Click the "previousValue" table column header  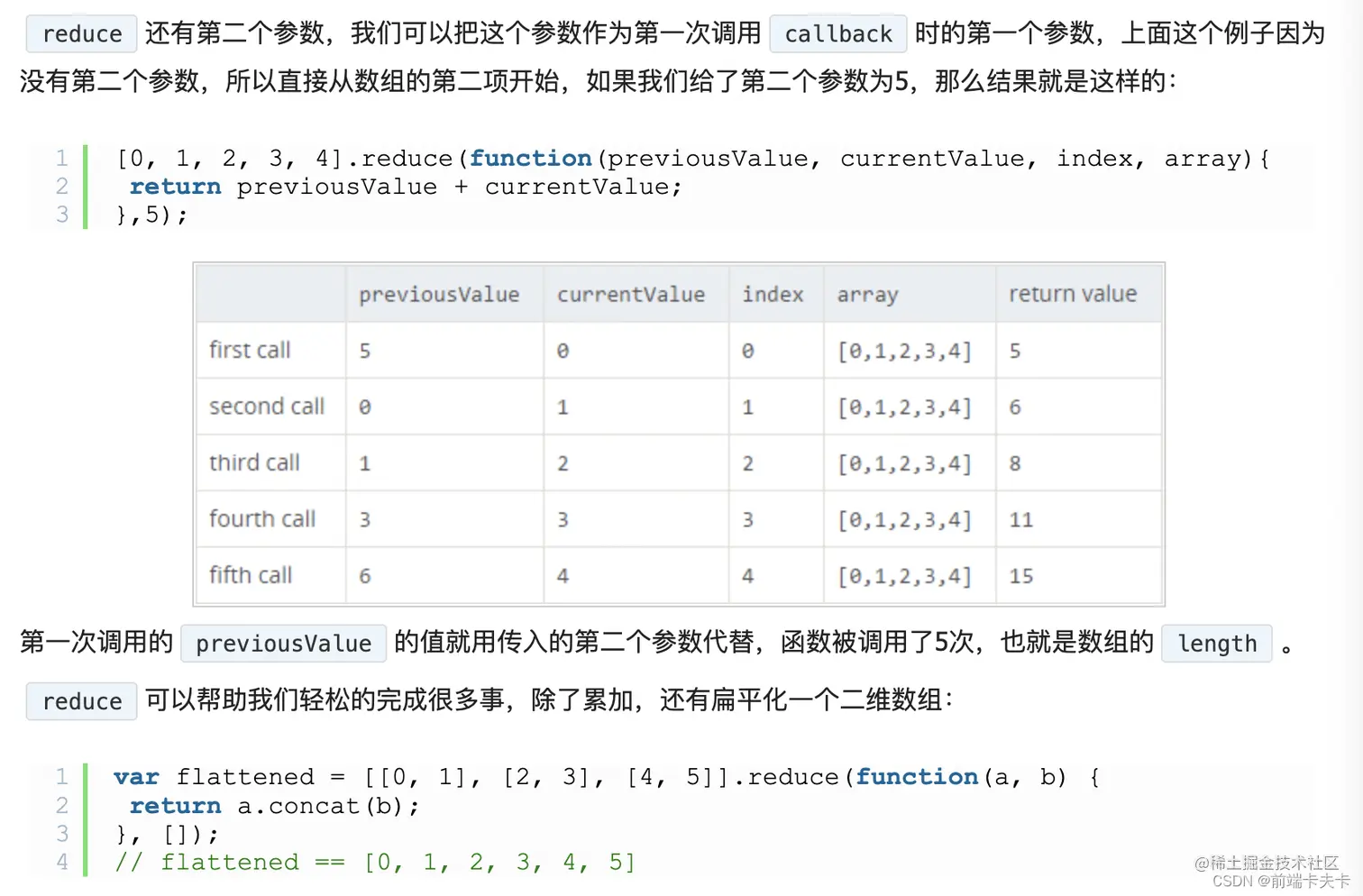(439, 295)
